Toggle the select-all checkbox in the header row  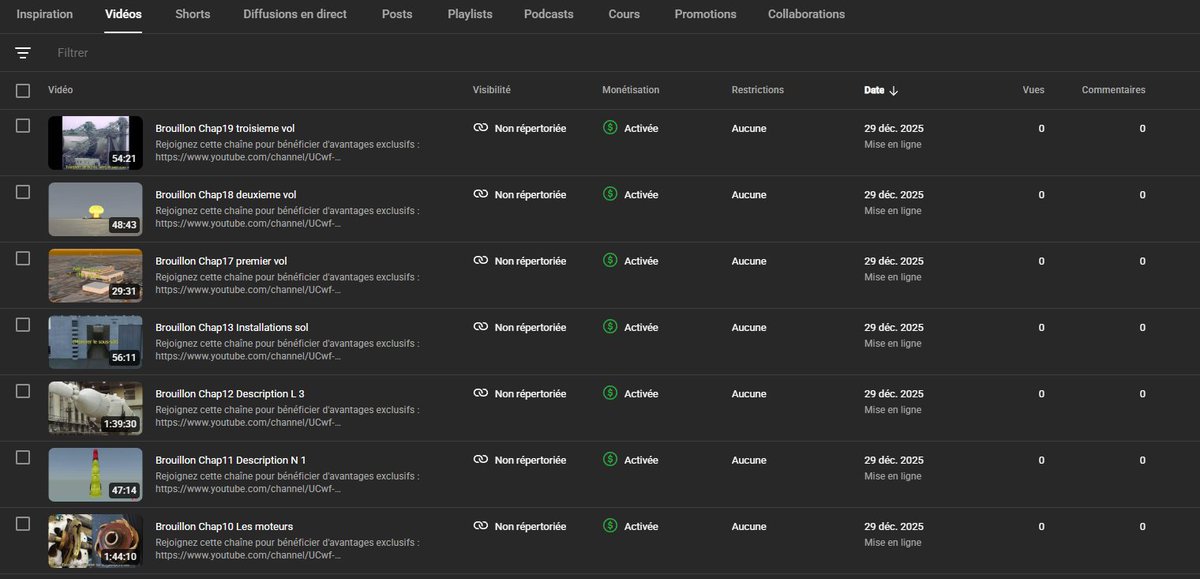pos(22,90)
